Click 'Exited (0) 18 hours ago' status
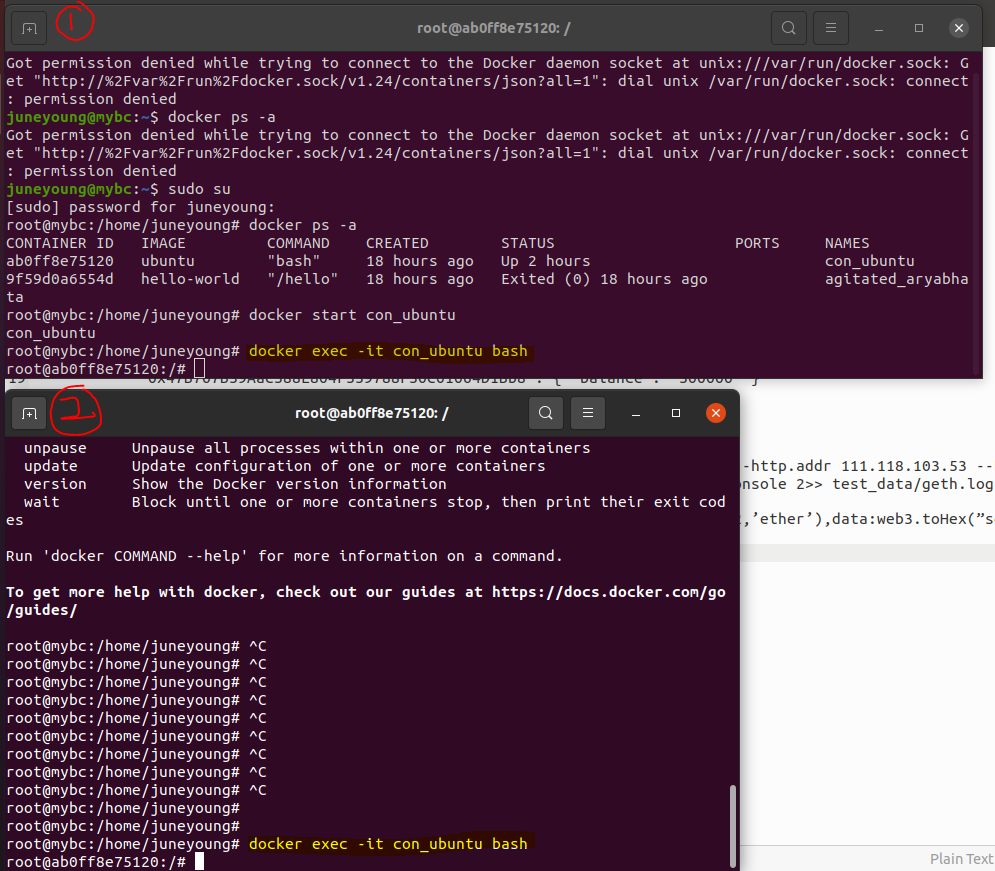The width and height of the screenshot is (995, 871). pyautogui.click(x=604, y=279)
